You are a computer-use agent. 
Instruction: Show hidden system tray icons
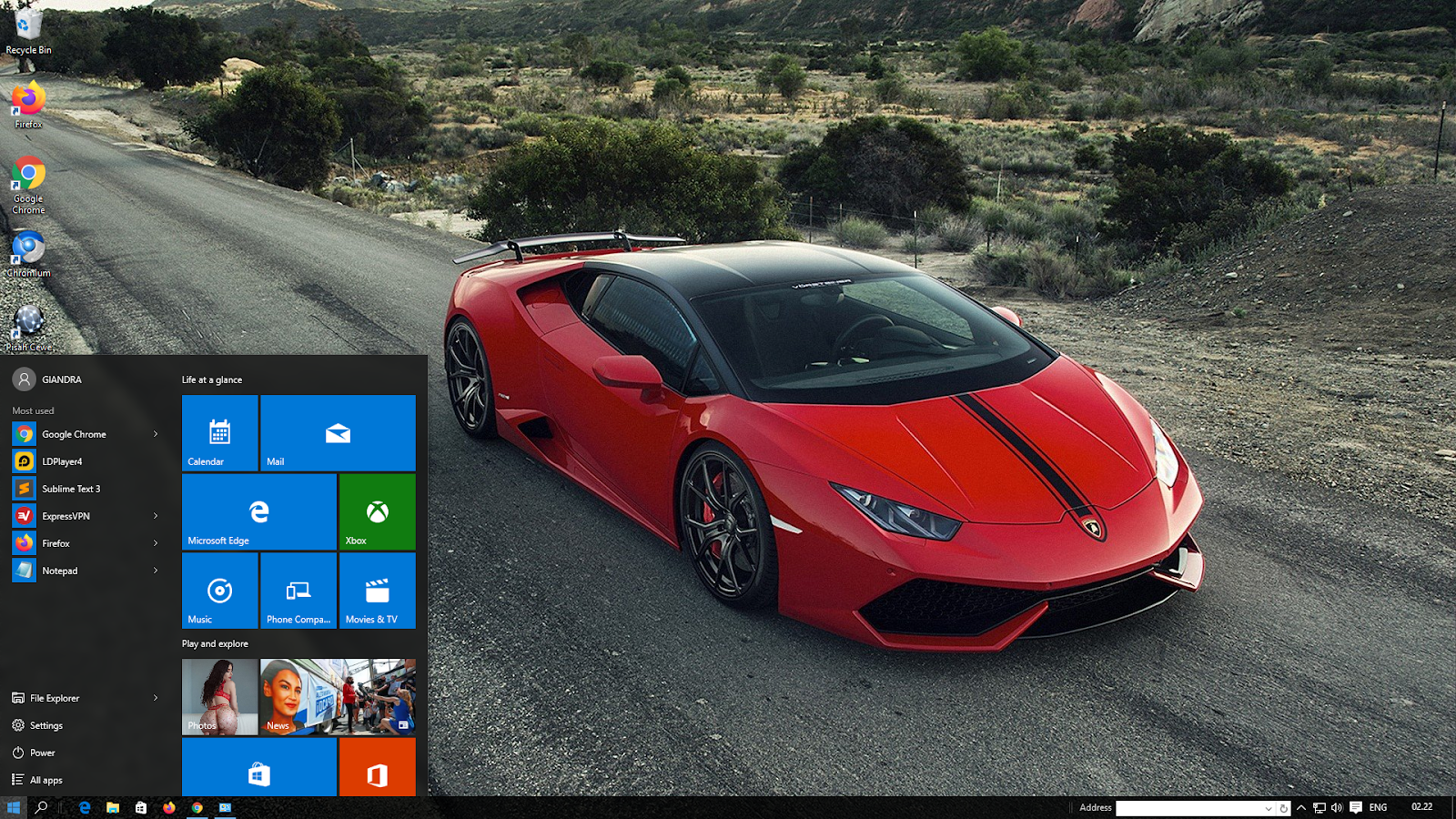click(x=1300, y=806)
